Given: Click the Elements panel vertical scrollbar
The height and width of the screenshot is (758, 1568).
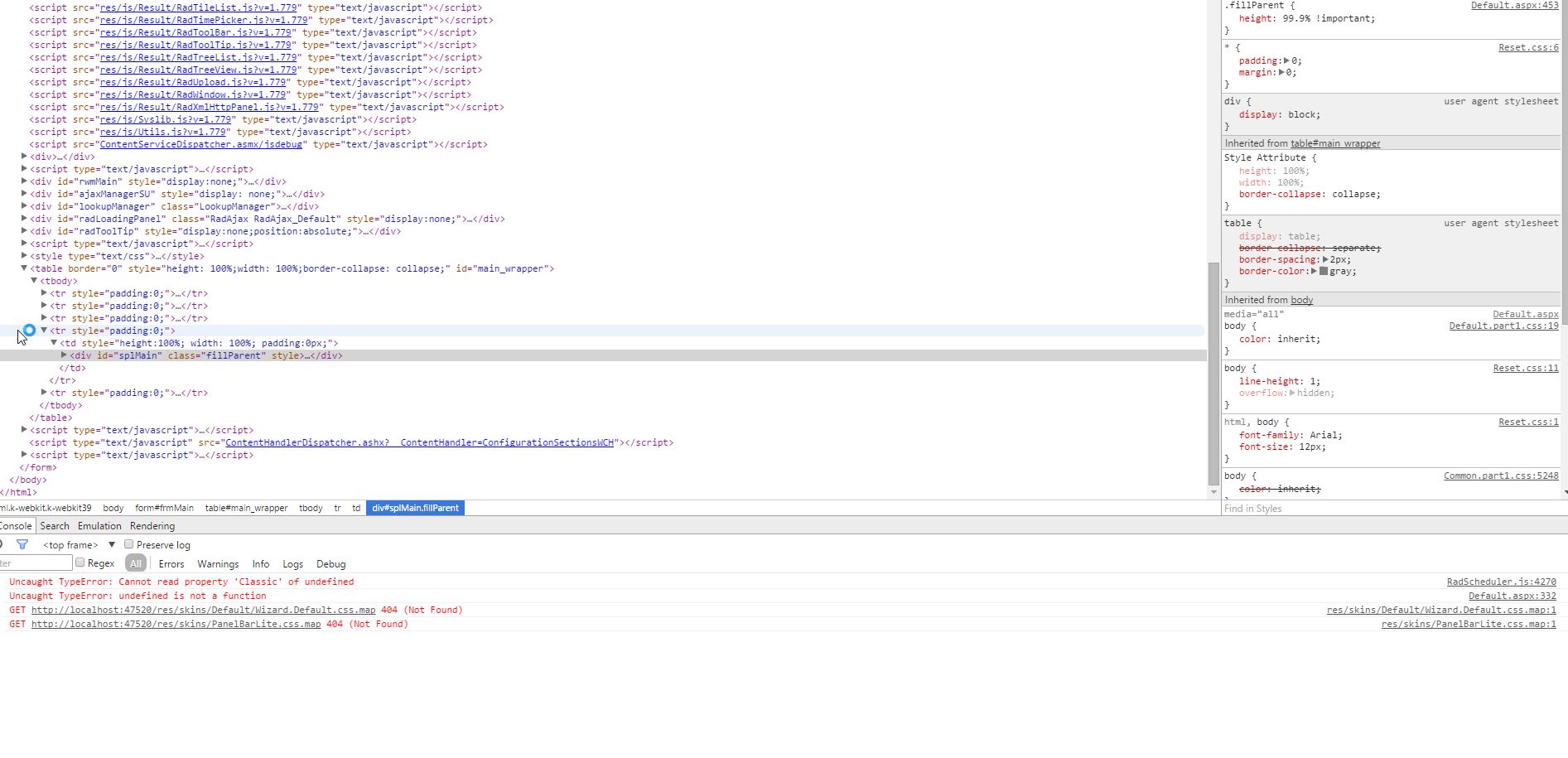Looking at the screenshot, I should [x=1213, y=373].
